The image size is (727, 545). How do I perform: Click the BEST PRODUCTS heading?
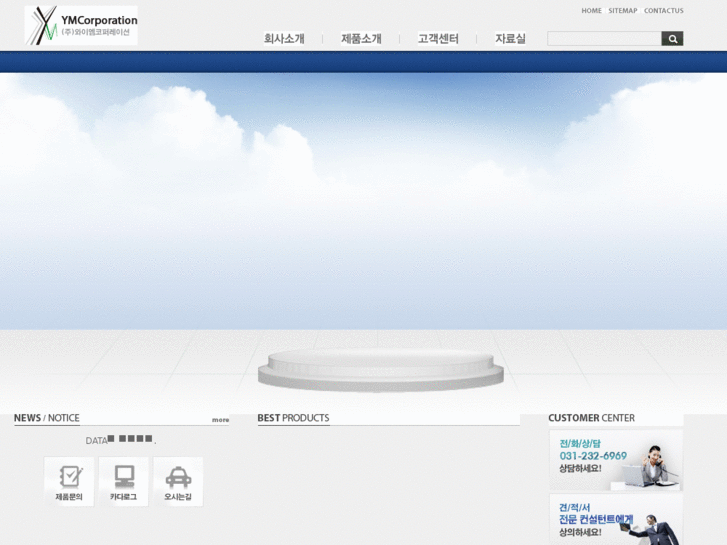pos(293,418)
